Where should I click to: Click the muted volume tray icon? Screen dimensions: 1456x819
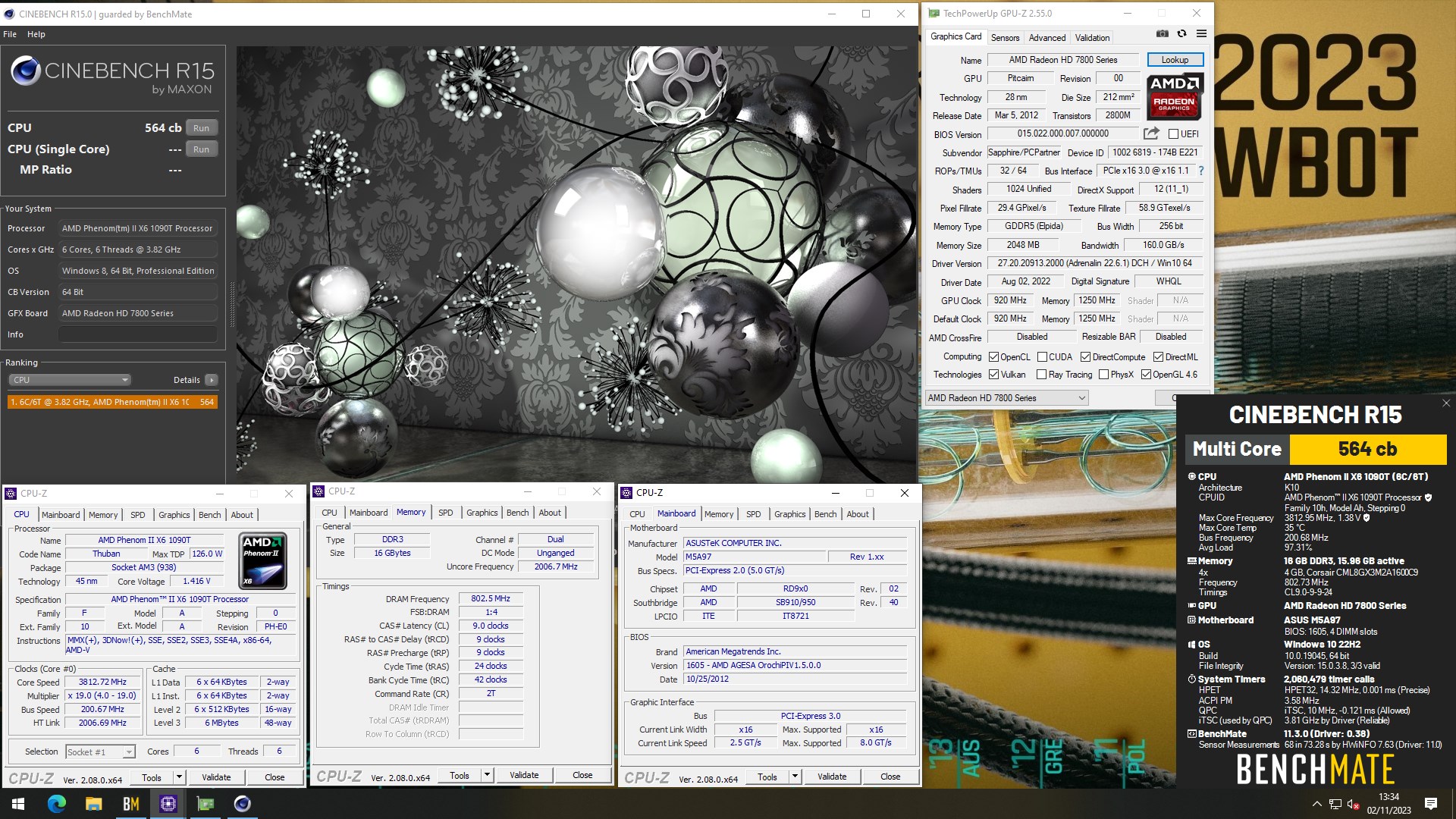click(x=1353, y=804)
